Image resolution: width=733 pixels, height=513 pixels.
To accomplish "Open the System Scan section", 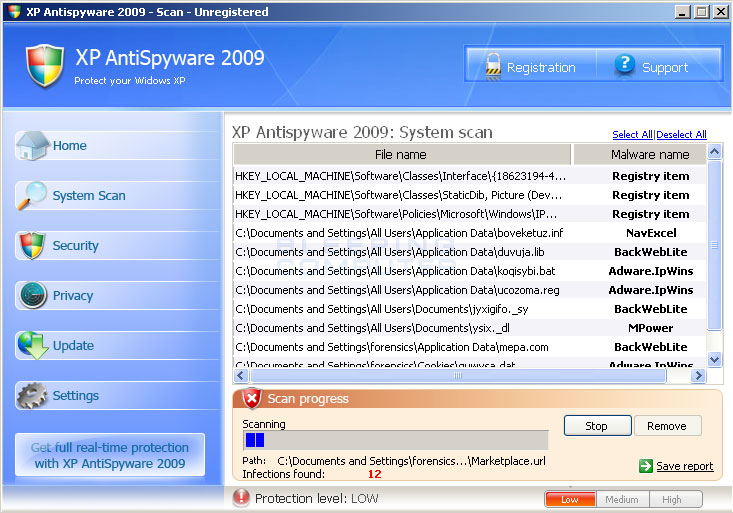I will [x=117, y=195].
